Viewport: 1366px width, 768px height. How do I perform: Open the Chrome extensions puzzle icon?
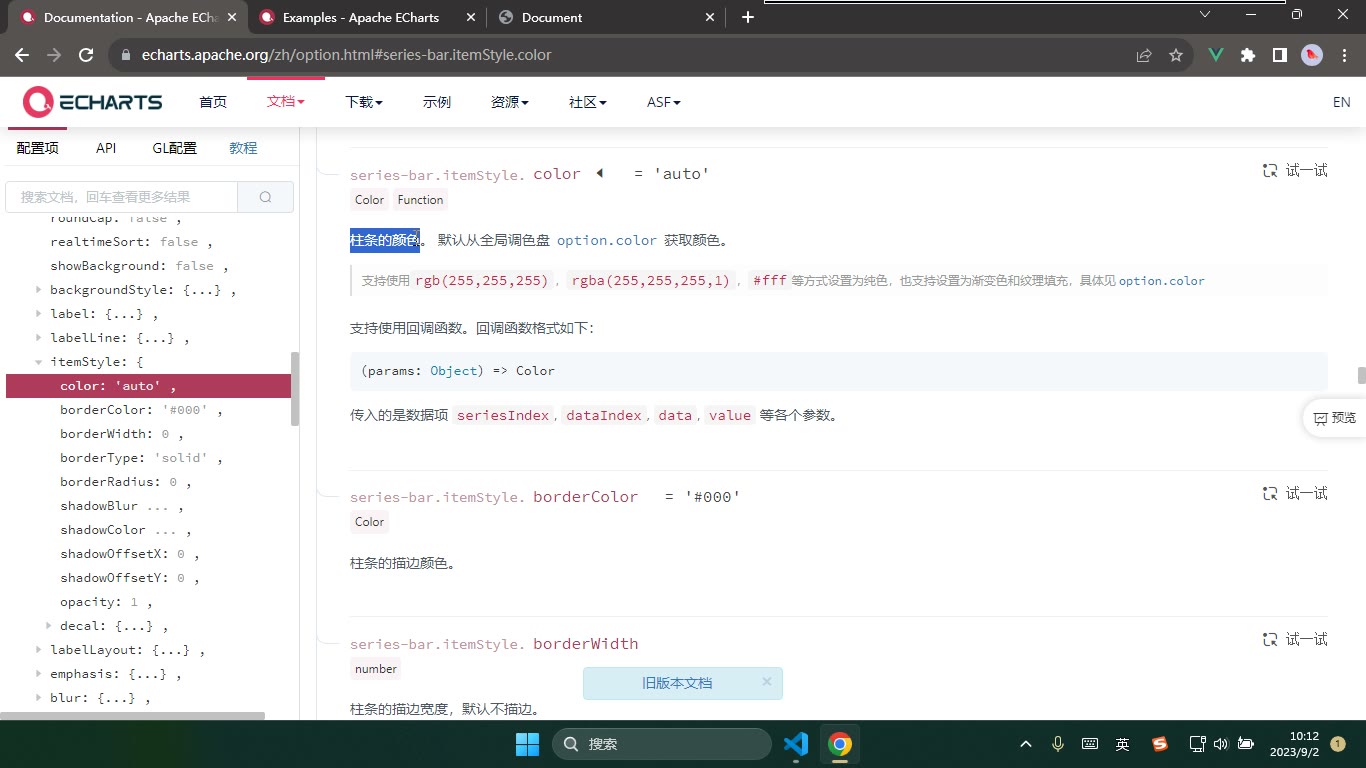[x=1247, y=55]
